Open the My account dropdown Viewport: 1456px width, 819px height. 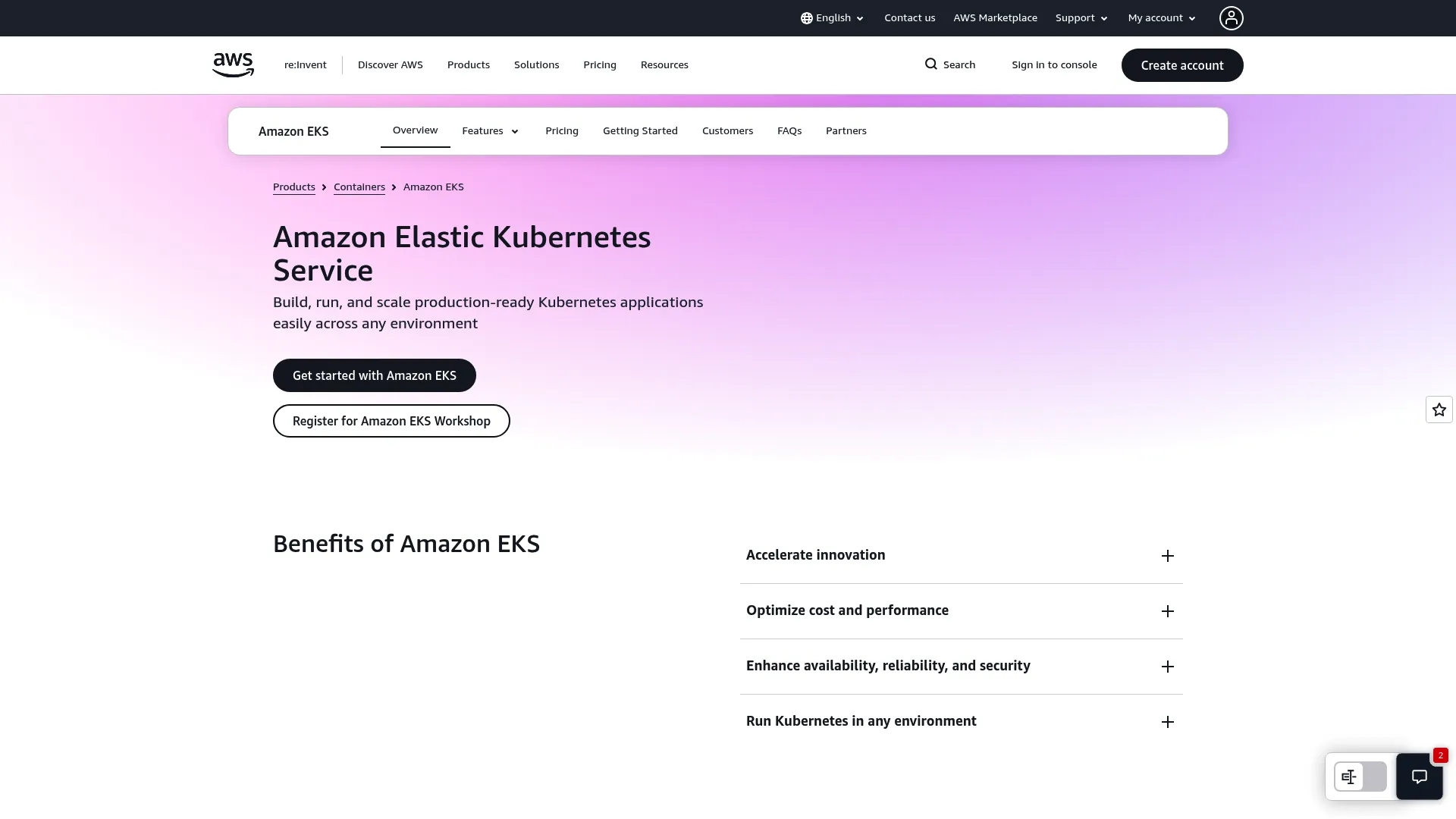click(1162, 18)
